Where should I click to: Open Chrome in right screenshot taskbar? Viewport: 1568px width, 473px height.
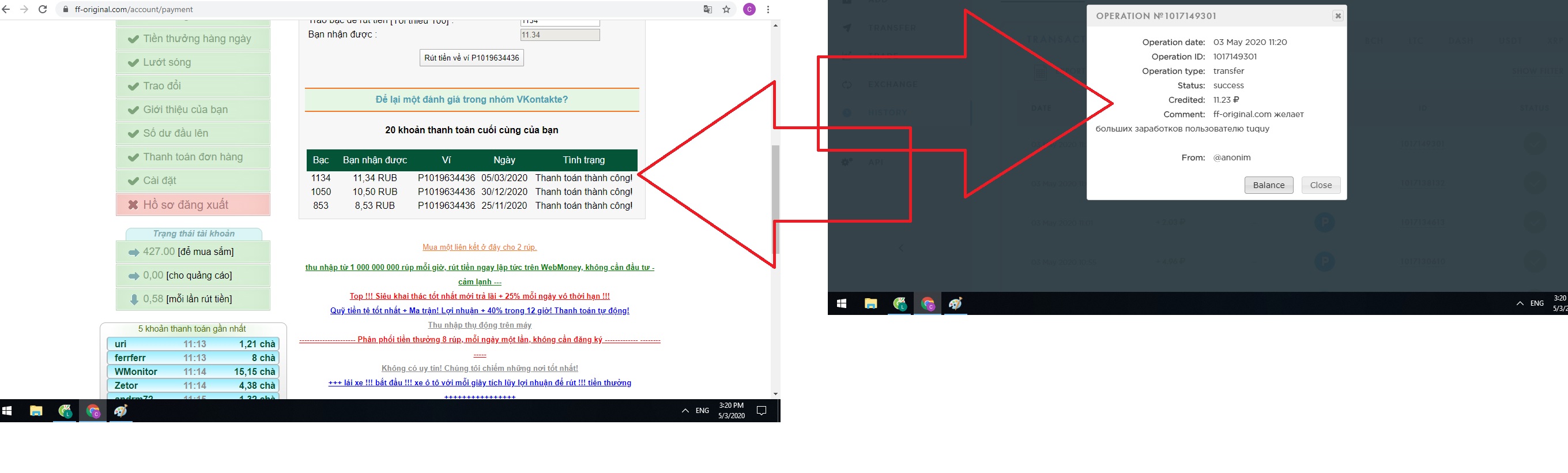(x=928, y=304)
